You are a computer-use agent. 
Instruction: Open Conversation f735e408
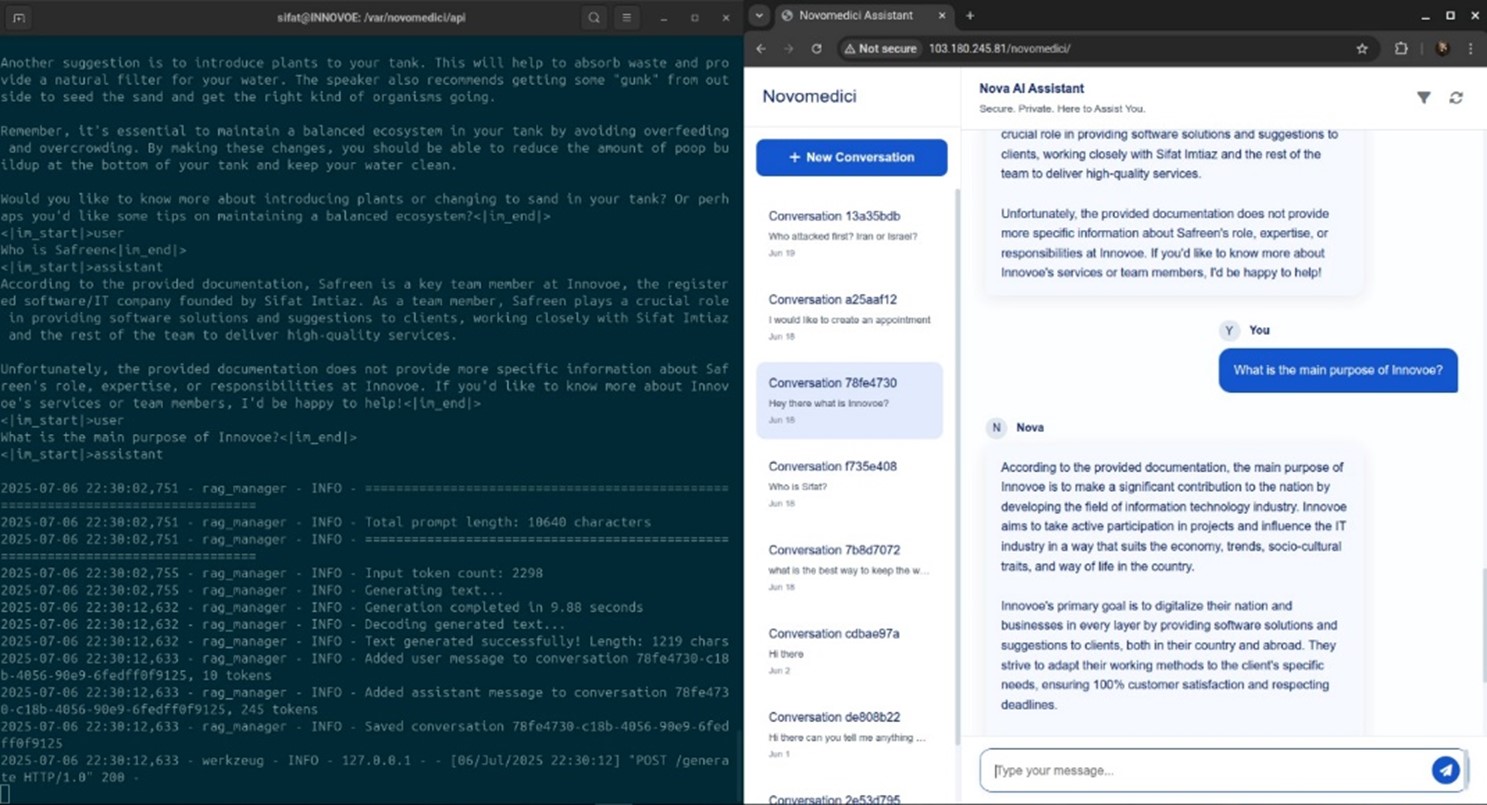(x=849, y=484)
